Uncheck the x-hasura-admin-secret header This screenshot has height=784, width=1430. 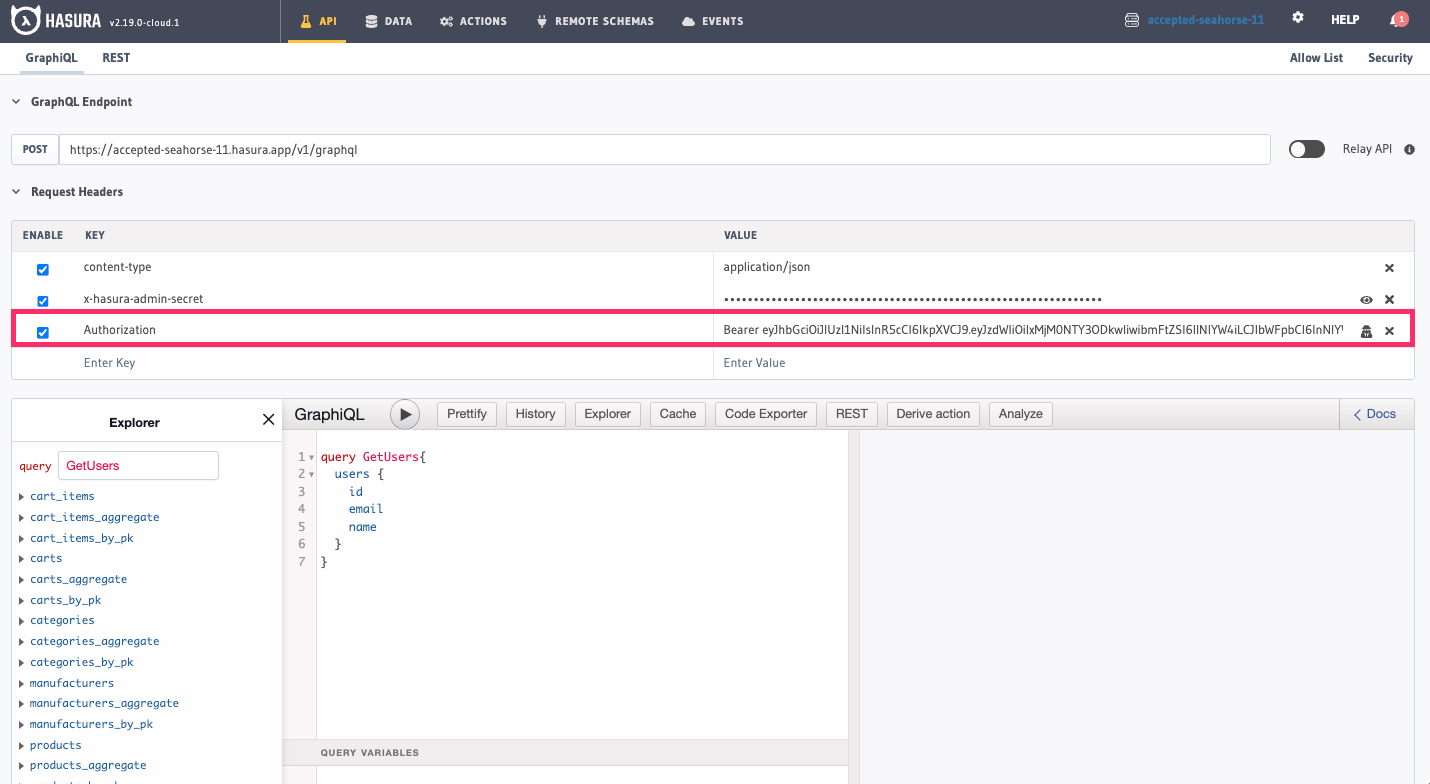pos(41,299)
